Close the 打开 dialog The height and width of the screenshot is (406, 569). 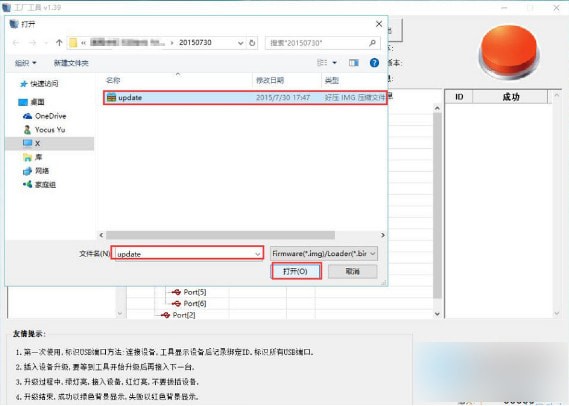tap(379, 24)
